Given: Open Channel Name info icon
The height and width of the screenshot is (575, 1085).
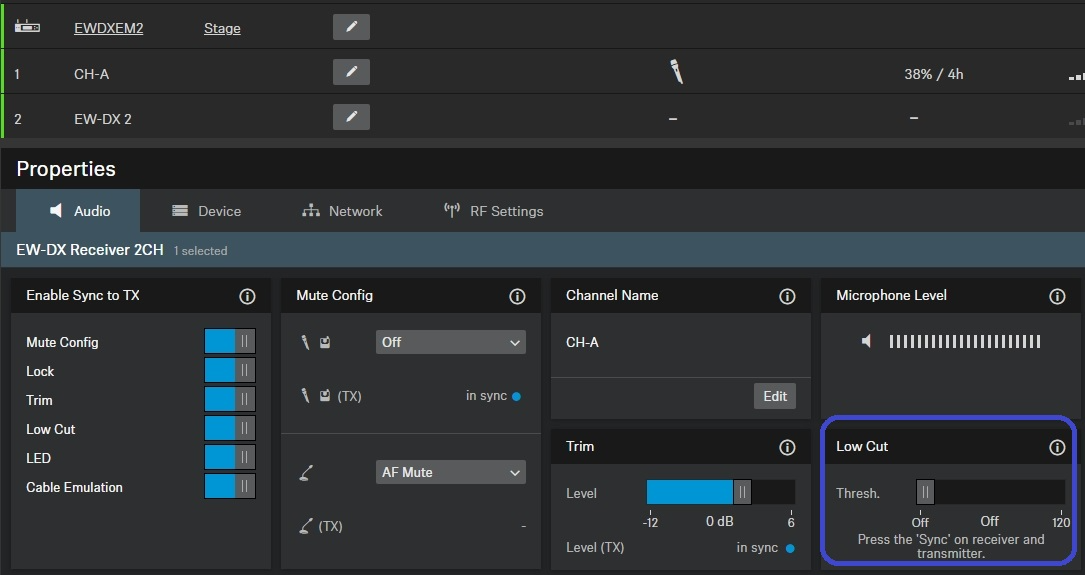Looking at the screenshot, I should (x=787, y=296).
